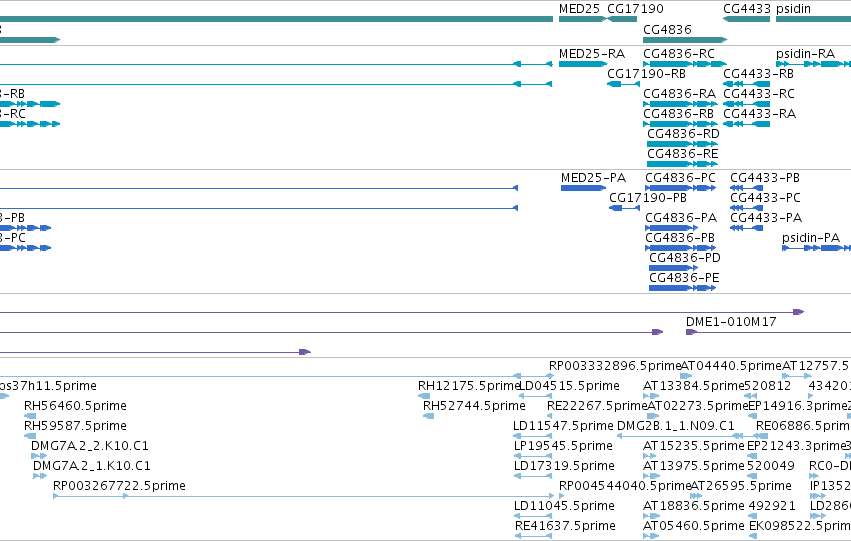Image resolution: width=851 pixels, height=541 pixels.
Task: Click EST AT26595.5prime
Action: (741, 487)
